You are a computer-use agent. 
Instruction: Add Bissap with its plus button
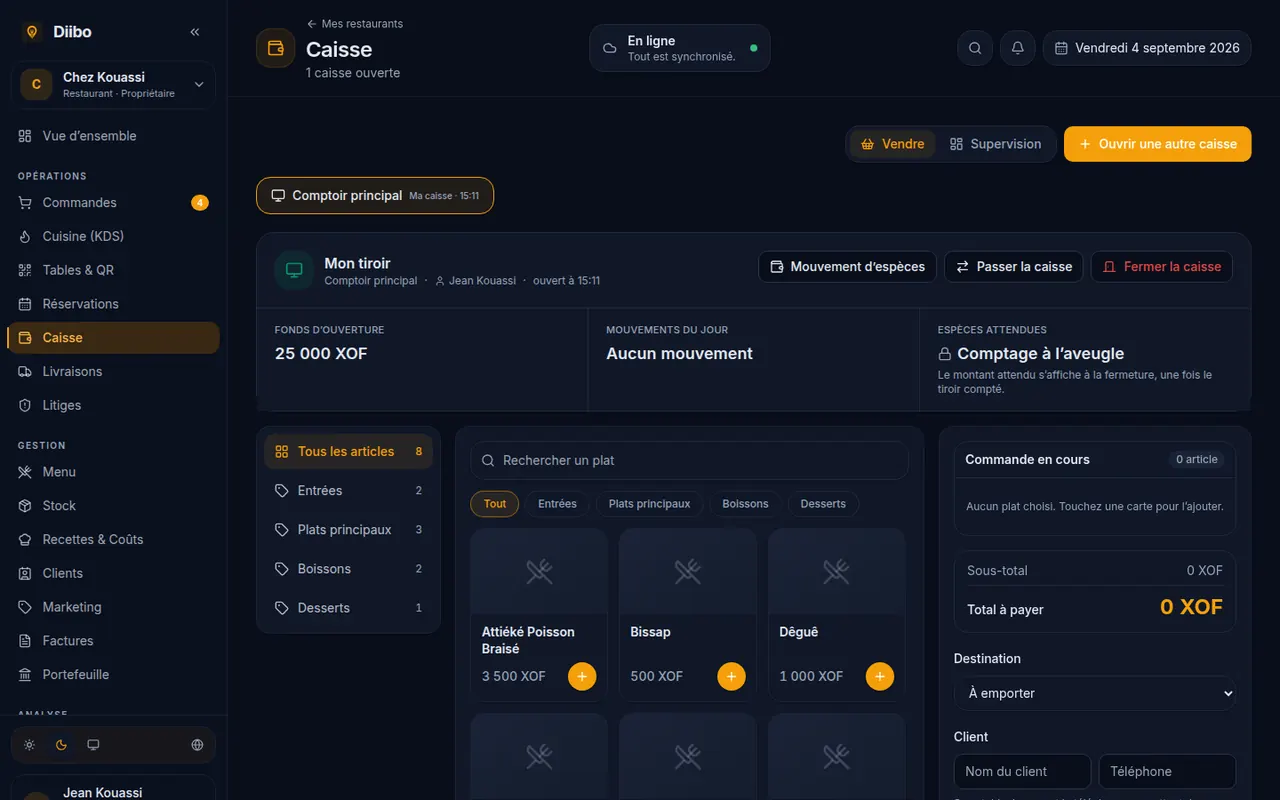(x=731, y=676)
